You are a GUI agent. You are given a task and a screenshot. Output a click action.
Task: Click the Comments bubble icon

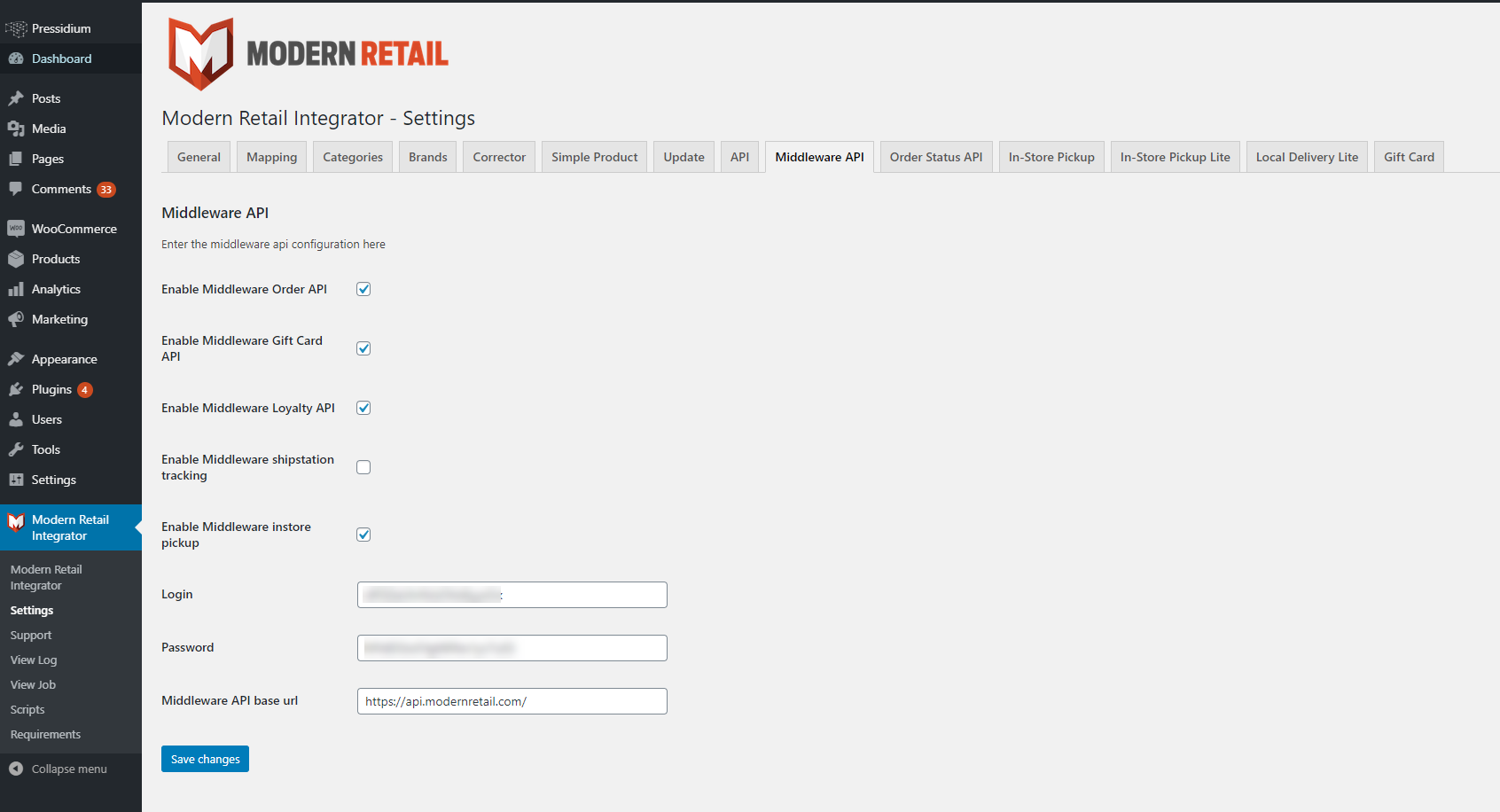[x=16, y=189]
